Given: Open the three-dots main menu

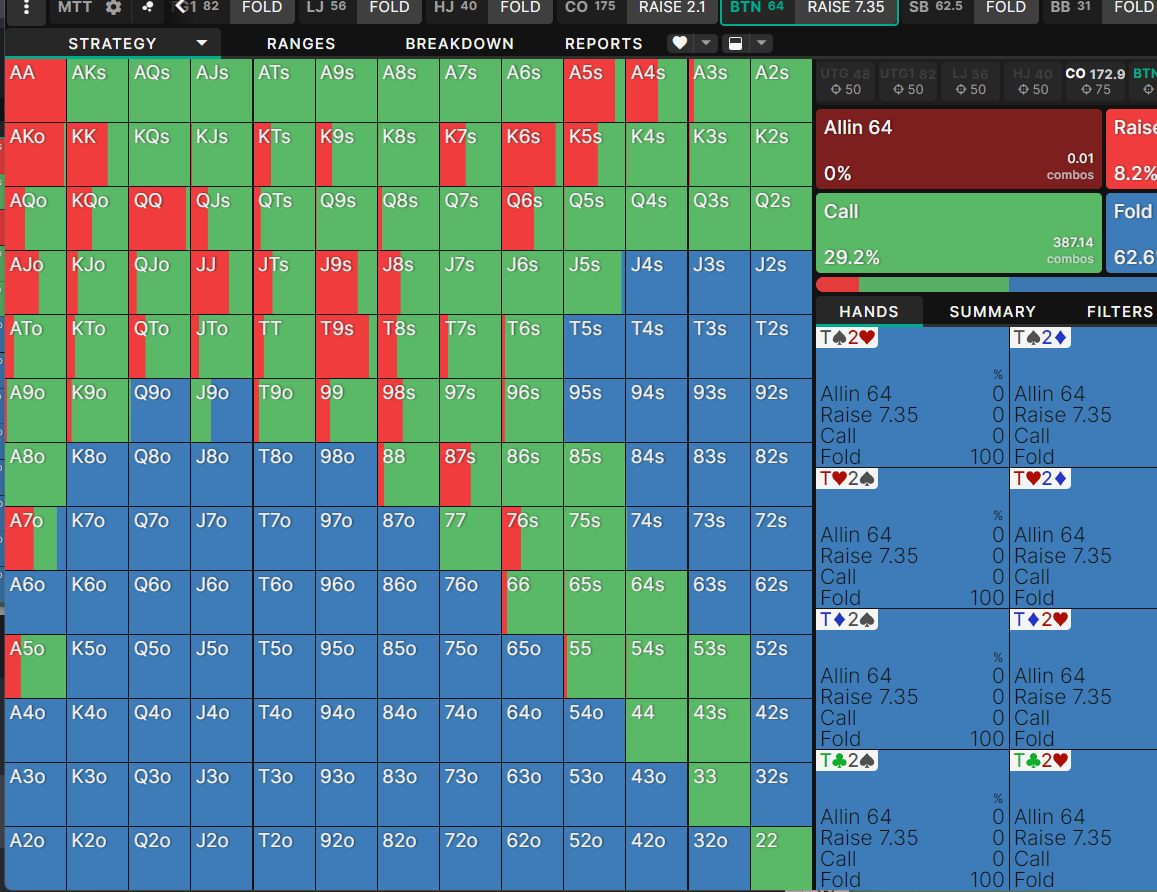Looking at the screenshot, I should (26, 8).
